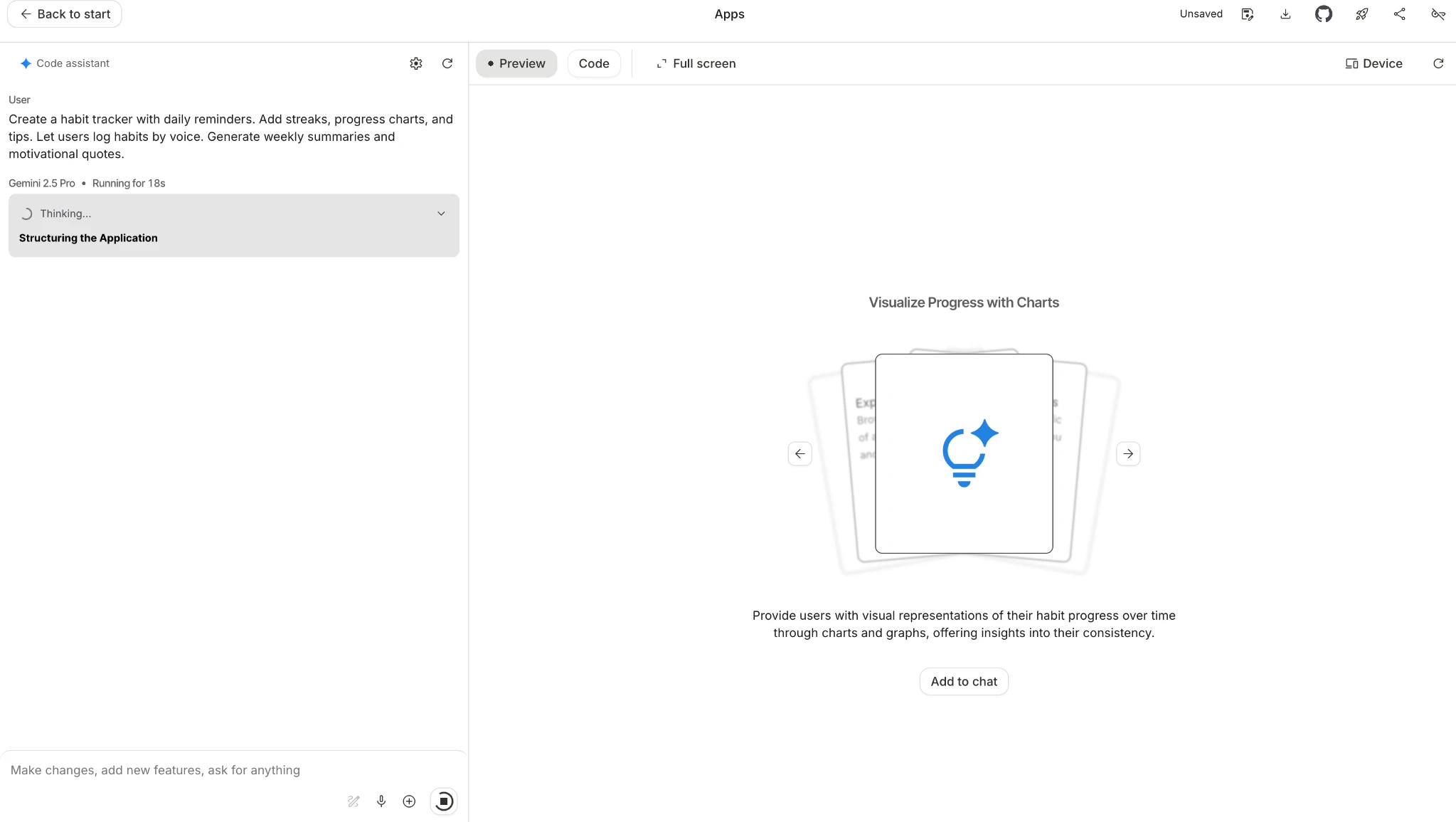1456x822 pixels.
Task: Reset the conversation with refresh icon
Action: coord(447,63)
